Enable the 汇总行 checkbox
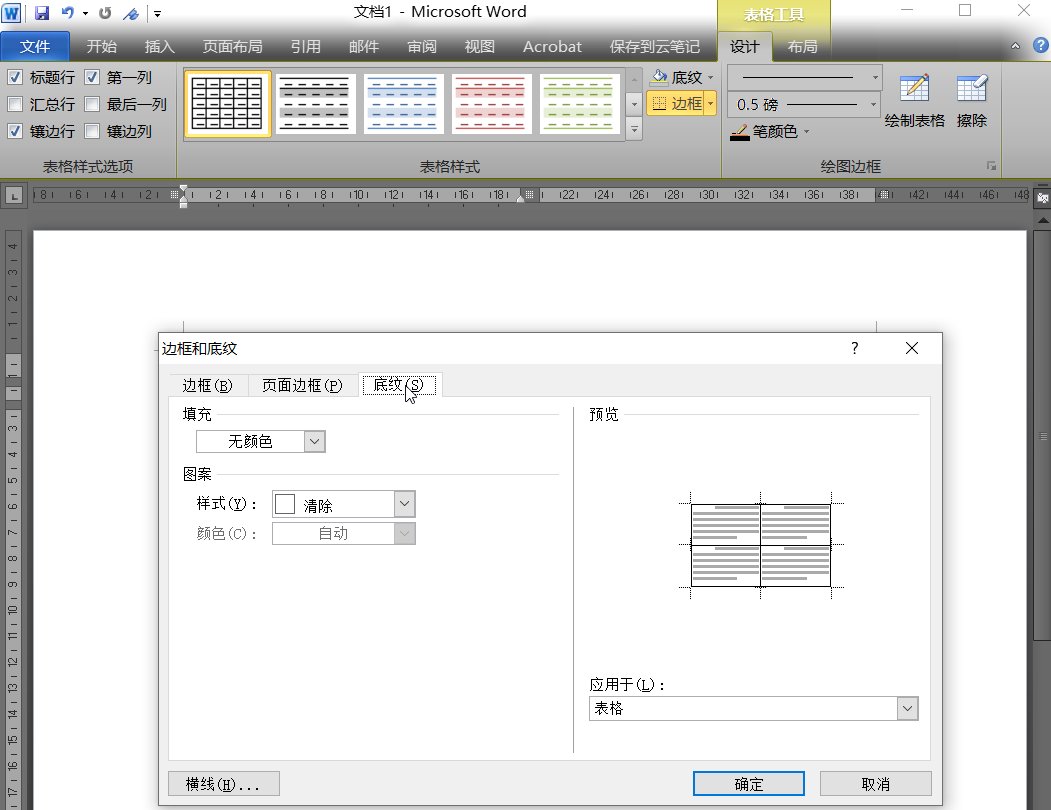The width and height of the screenshot is (1051, 810). pyautogui.click(x=14, y=104)
